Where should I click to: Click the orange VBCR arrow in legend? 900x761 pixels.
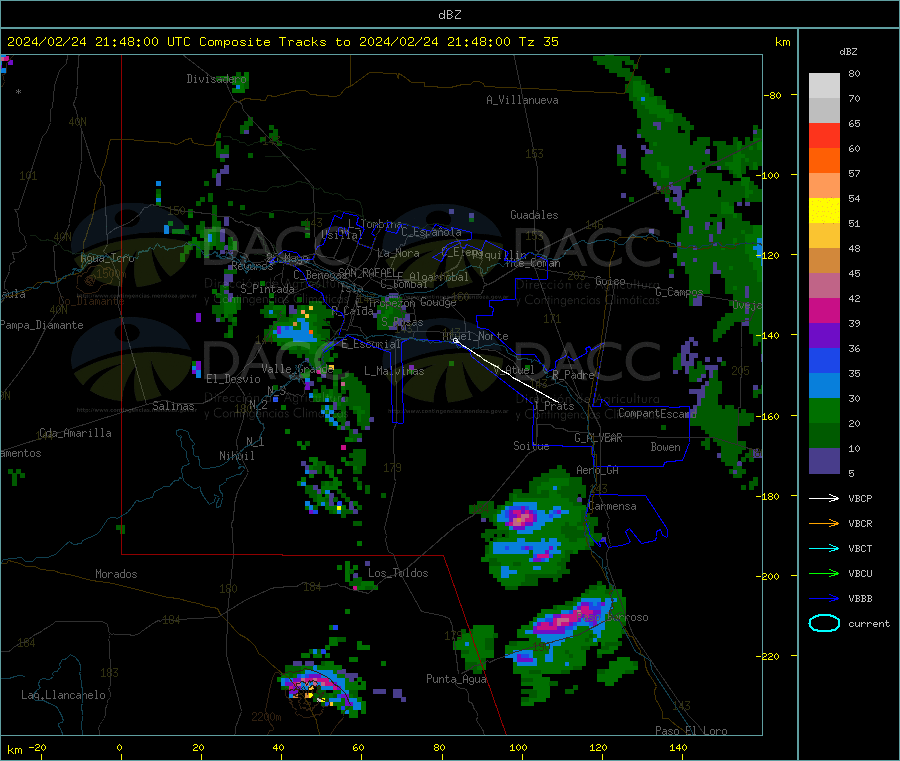tap(824, 523)
